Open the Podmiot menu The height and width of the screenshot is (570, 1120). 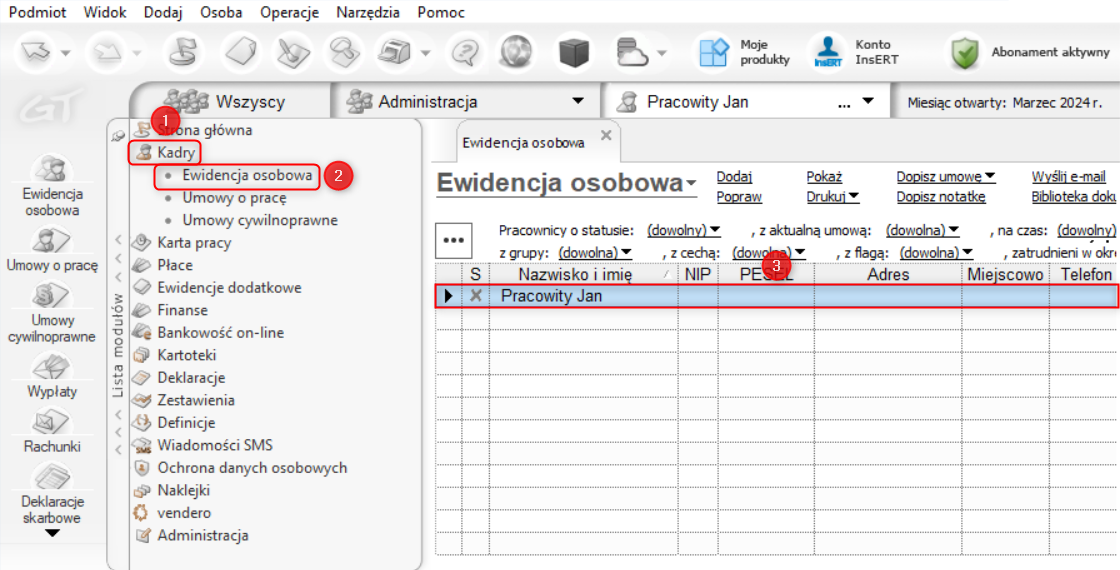tap(36, 12)
